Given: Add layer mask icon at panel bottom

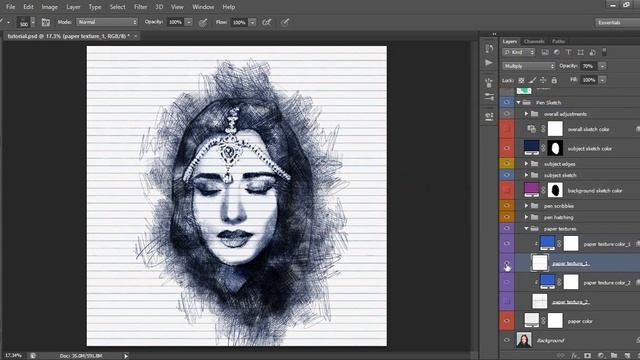Looking at the screenshot, I should tap(588, 356).
